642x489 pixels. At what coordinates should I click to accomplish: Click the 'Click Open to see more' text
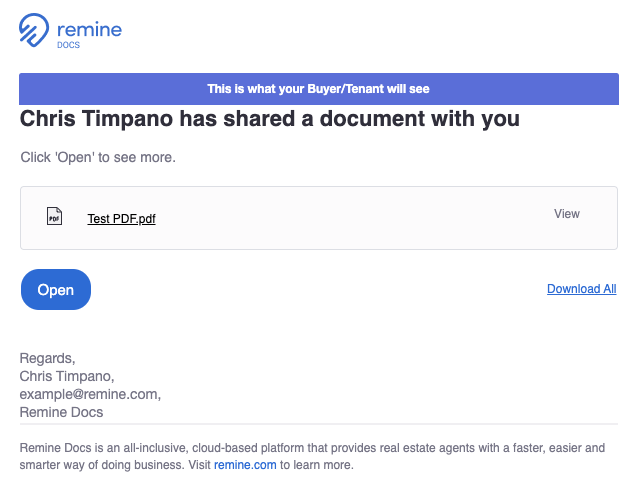pyautogui.click(x=98, y=157)
